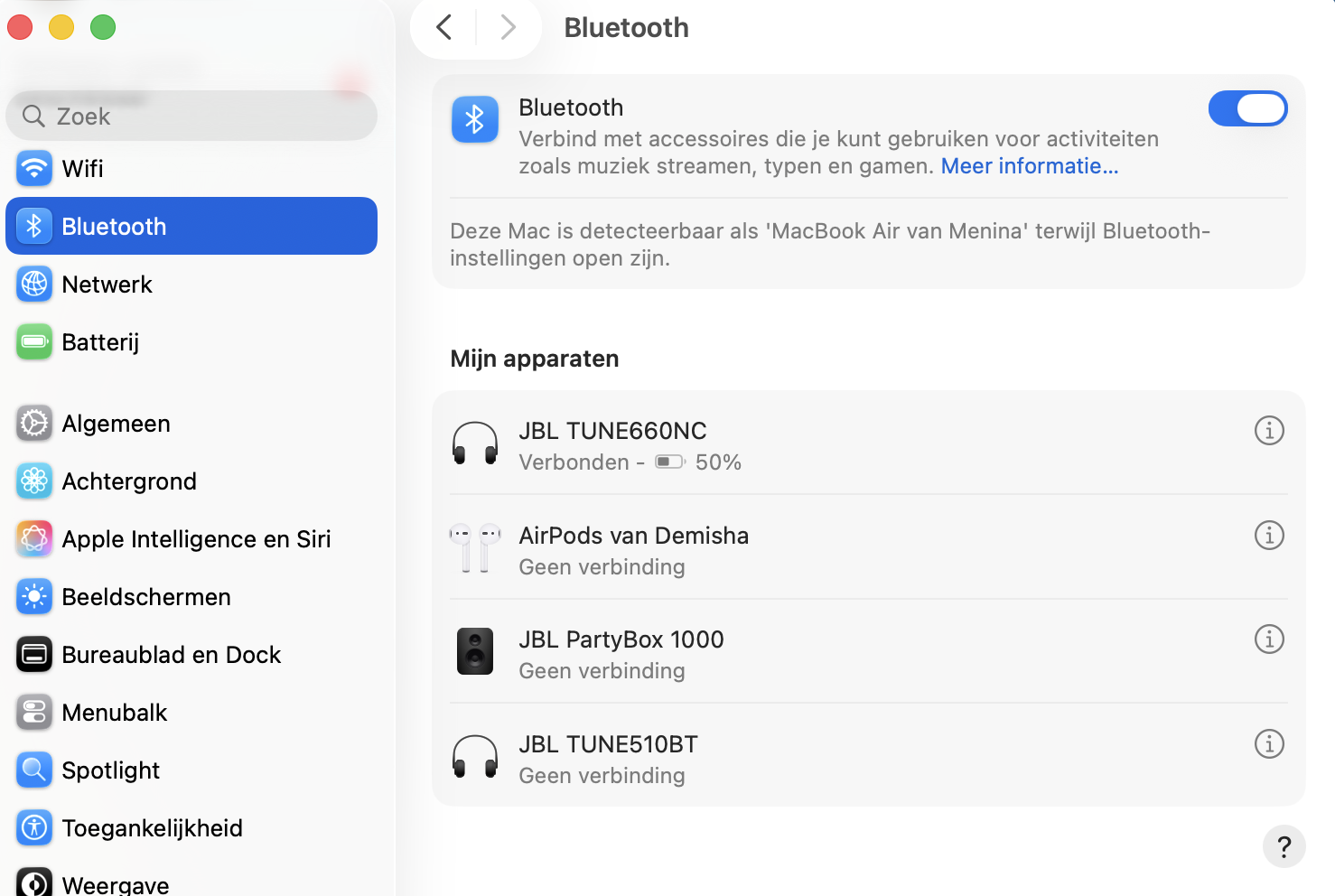
Task: Click the help question mark button
Action: (1284, 846)
